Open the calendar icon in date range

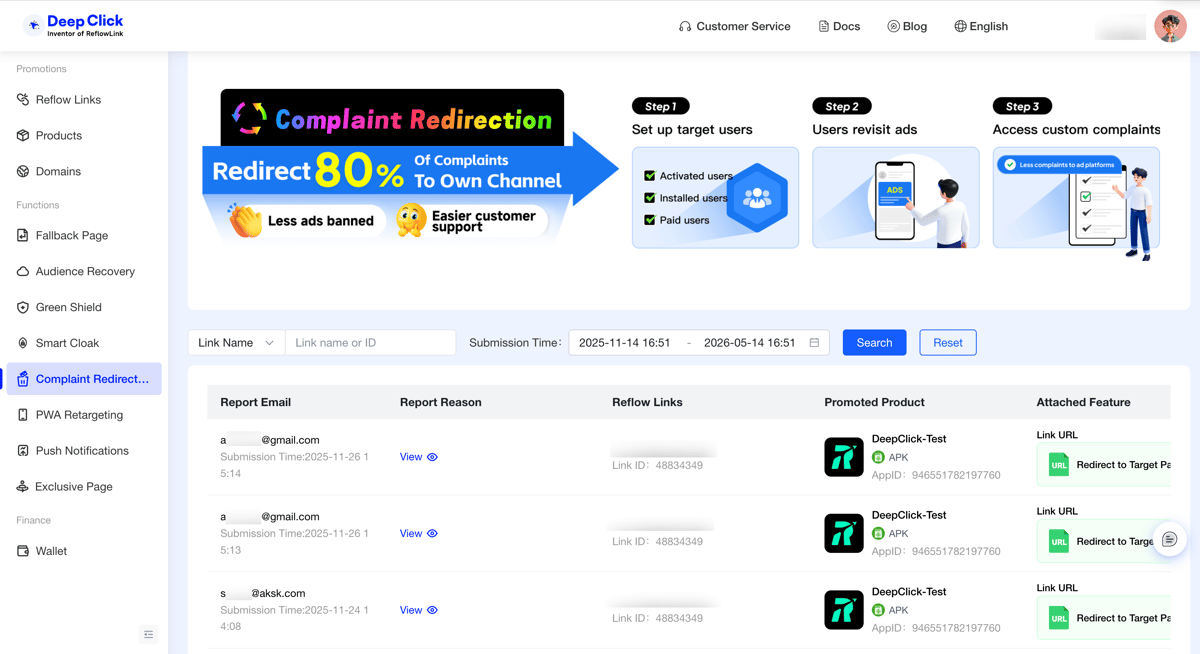tap(814, 343)
